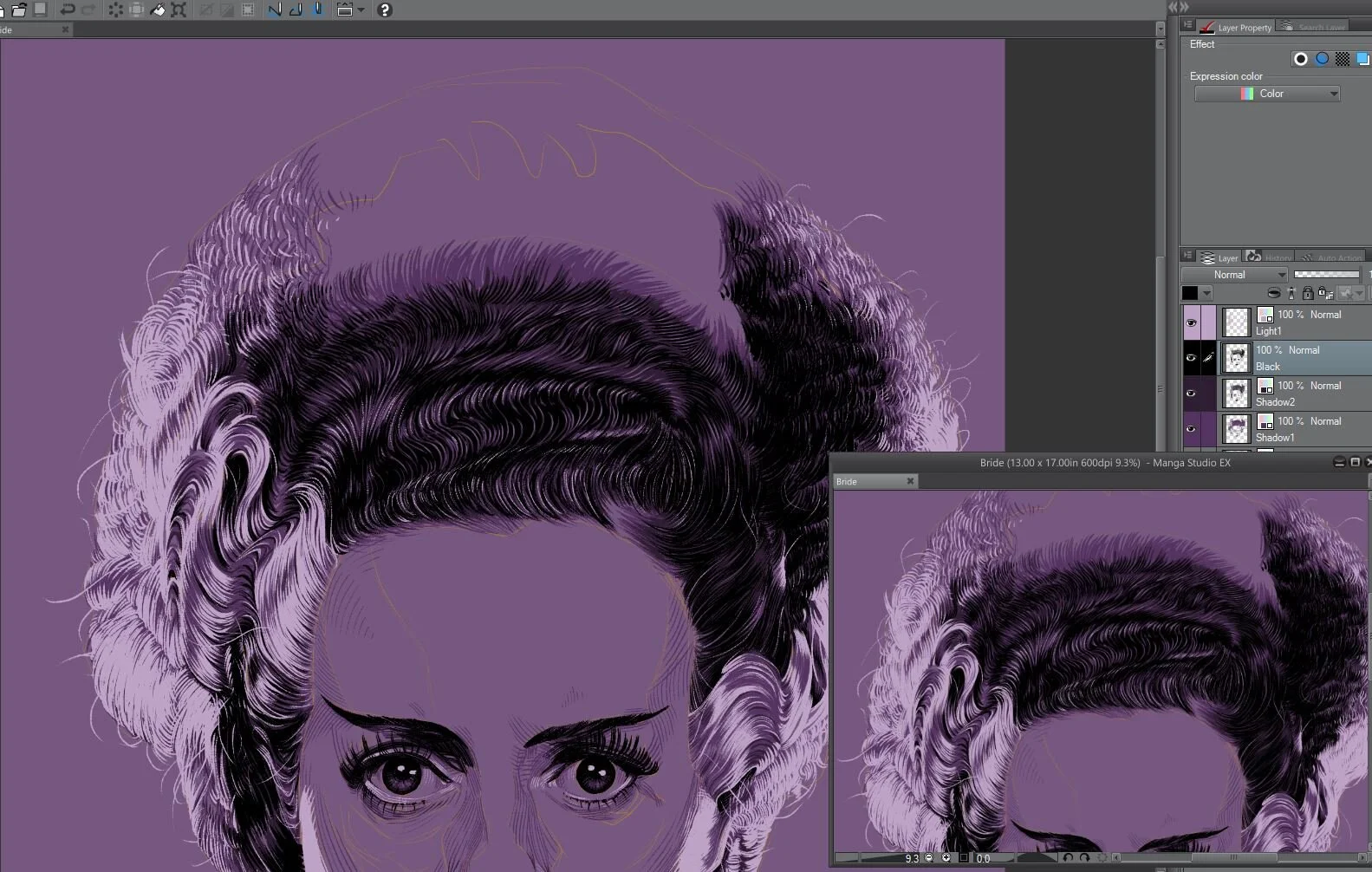The height and width of the screenshot is (872, 1372).
Task: Click the Open file folder icon
Action: [18, 10]
